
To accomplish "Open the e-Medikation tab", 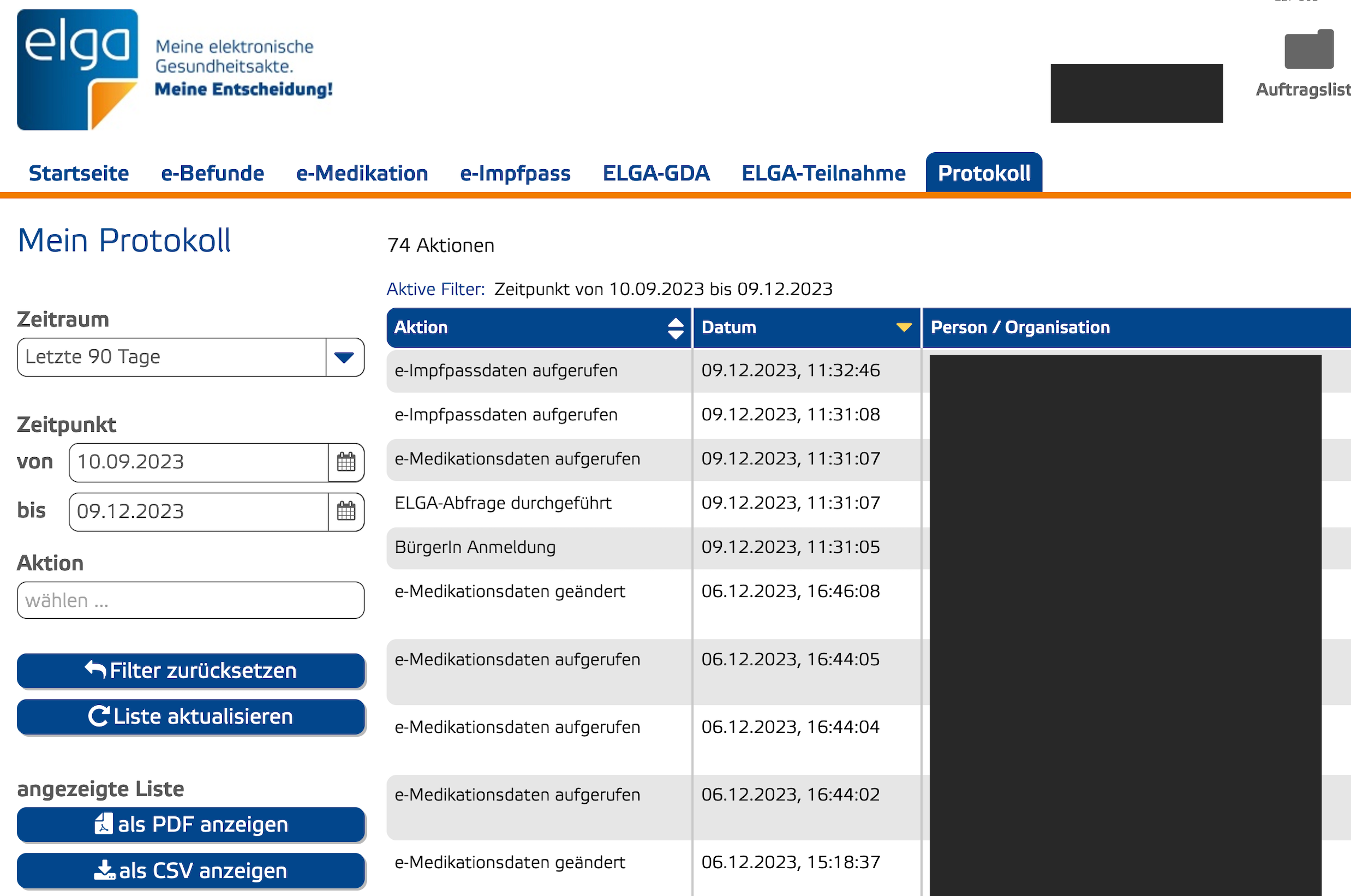I will (362, 173).
